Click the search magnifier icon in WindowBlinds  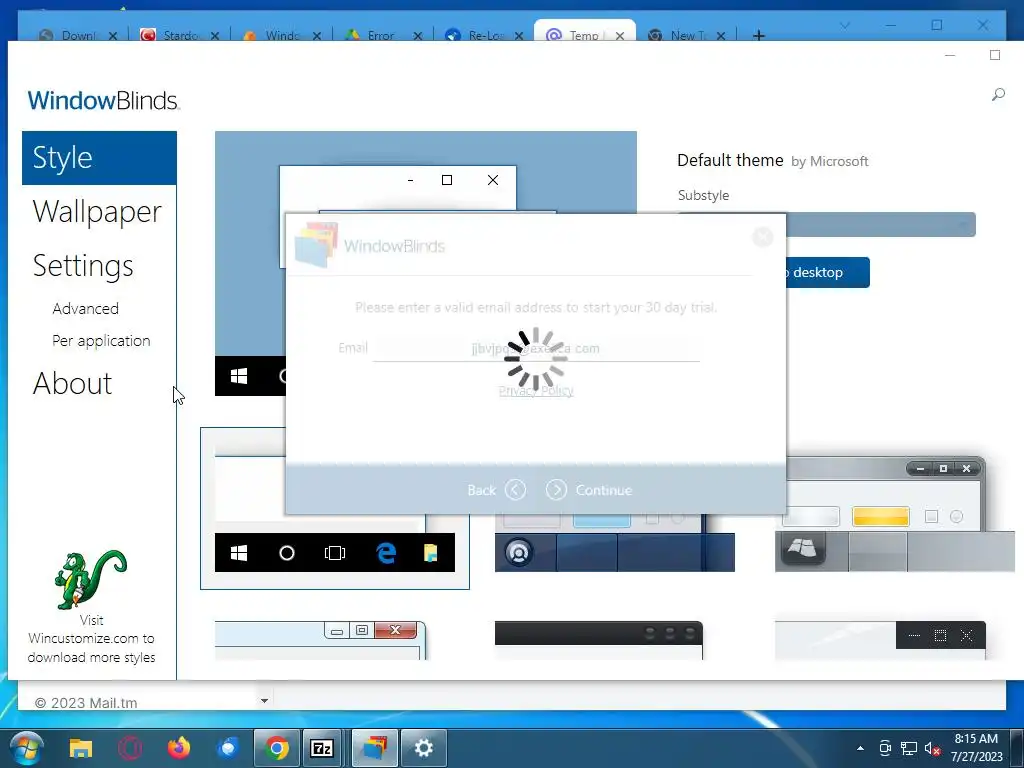point(998,95)
